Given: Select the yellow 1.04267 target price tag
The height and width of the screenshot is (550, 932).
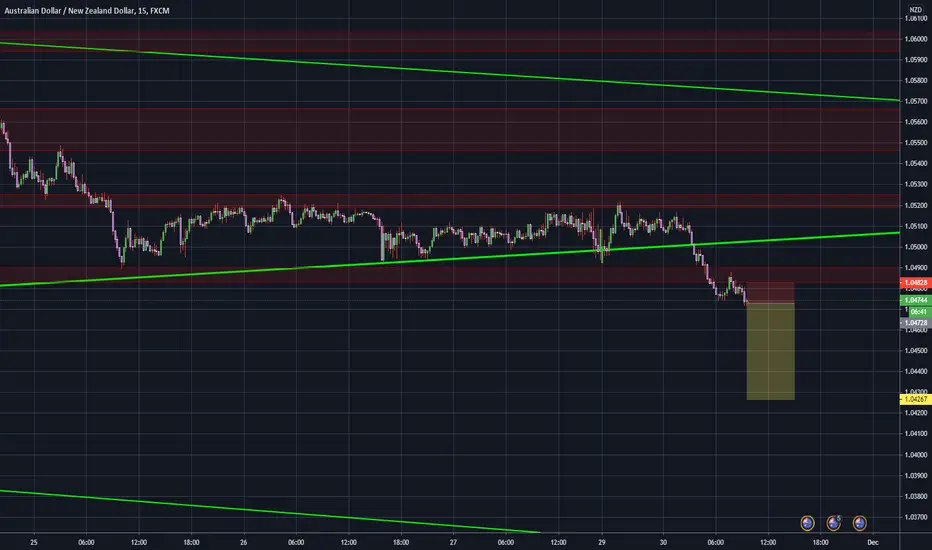Looking at the screenshot, I should (x=915, y=399).
